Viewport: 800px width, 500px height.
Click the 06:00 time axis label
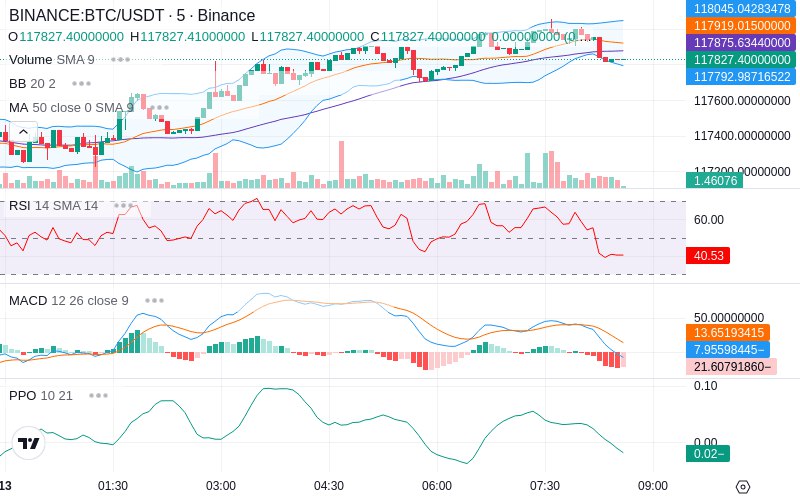coord(437,486)
